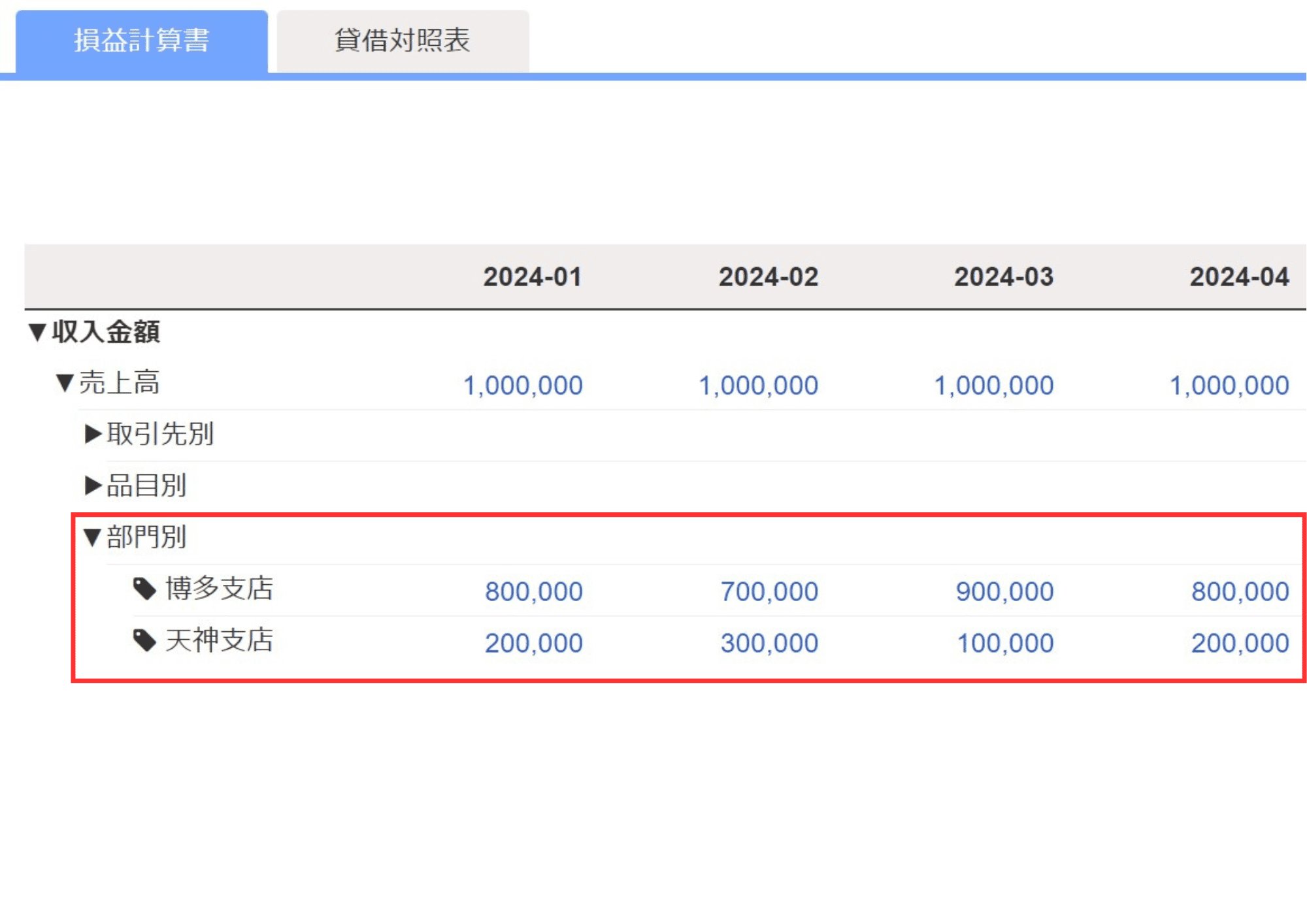Select the 損益計算書 tab
This screenshot has height=924, width=1307.
141,41
